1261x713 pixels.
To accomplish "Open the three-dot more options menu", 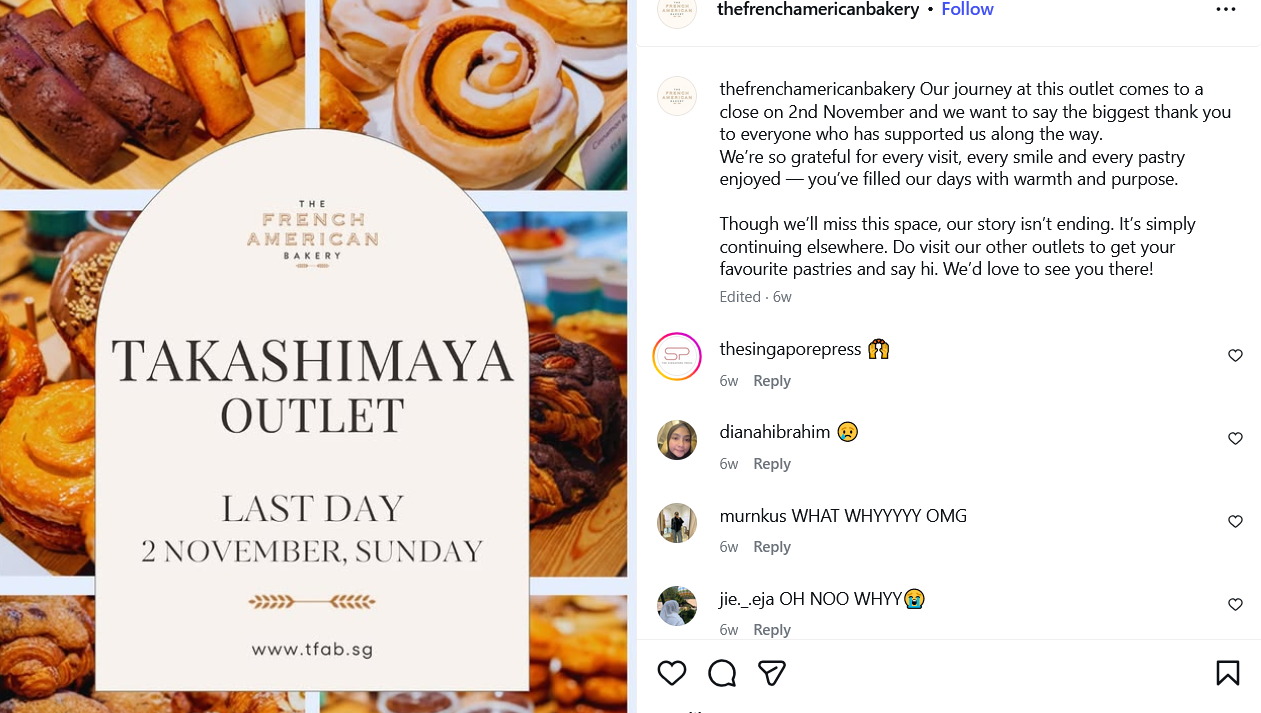I will pyautogui.click(x=1226, y=10).
